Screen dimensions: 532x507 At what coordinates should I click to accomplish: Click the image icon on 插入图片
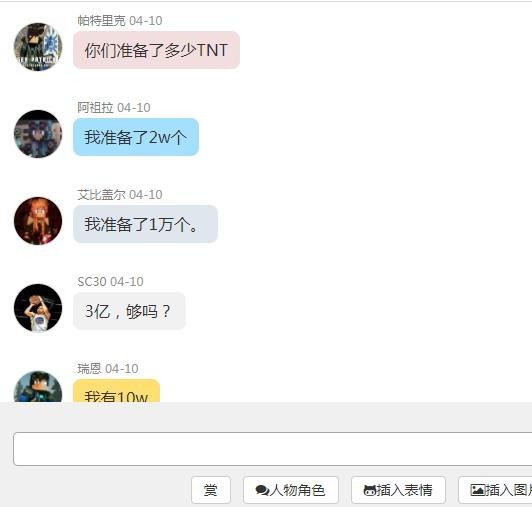click(x=477, y=490)
